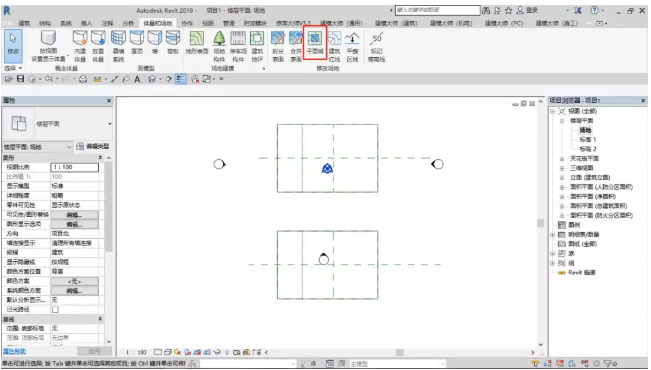Select 场地 view in project browser

pos(585,130)
